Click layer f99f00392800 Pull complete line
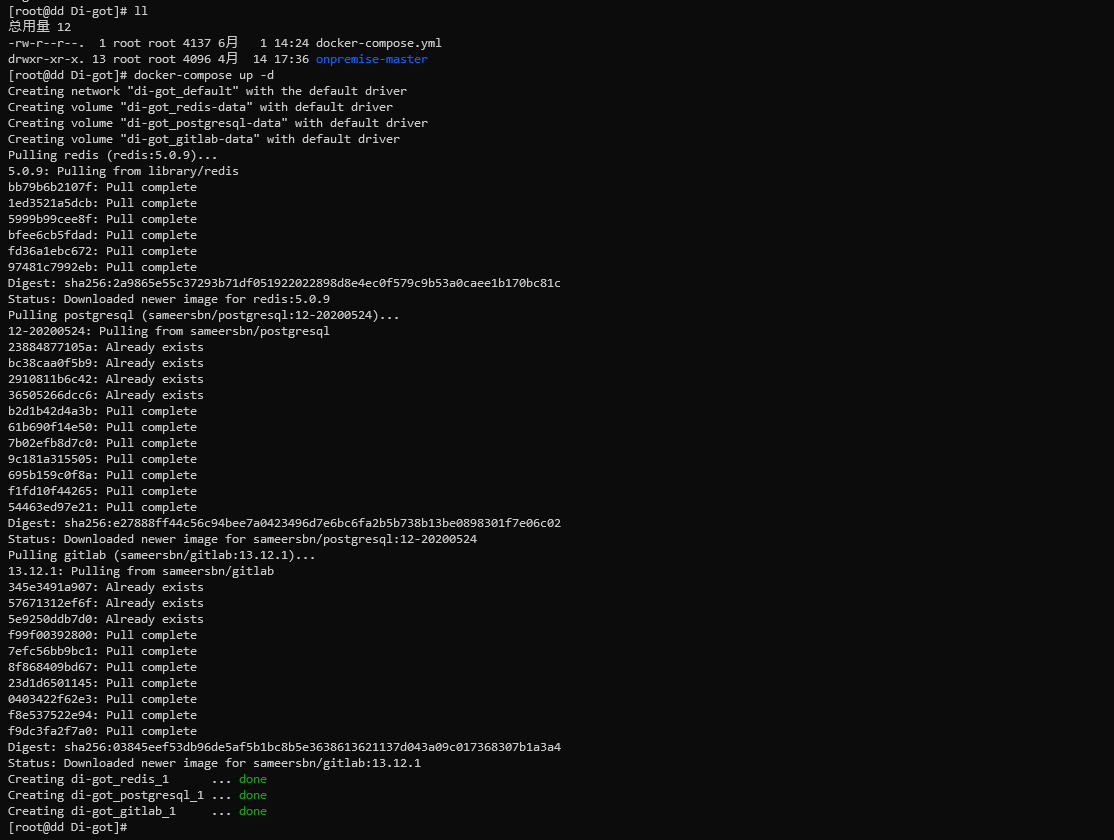Viewport: 1114px width, 840px height. pos(102,635)
